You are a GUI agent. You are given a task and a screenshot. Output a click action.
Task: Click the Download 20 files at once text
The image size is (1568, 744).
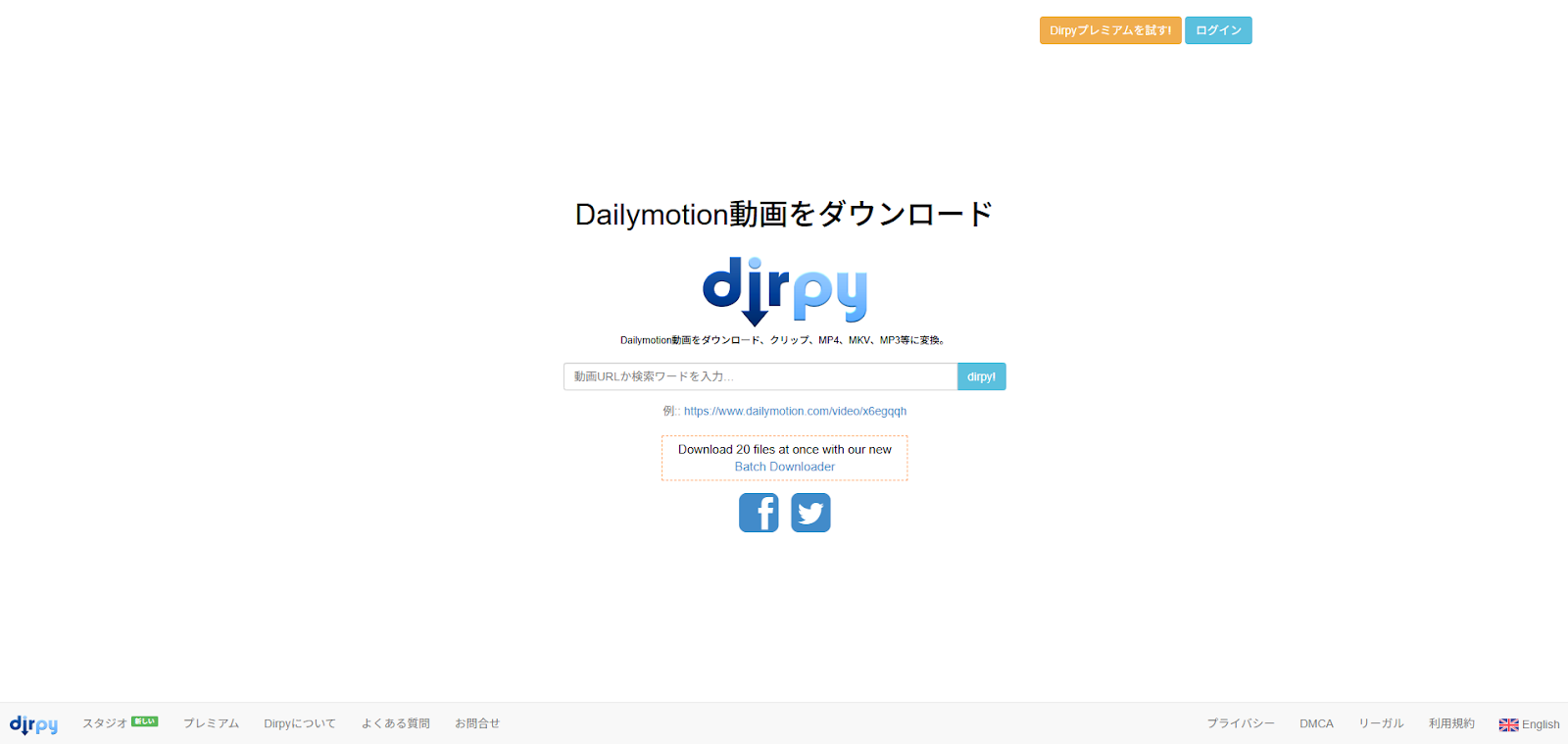click(x=785, y=450)
